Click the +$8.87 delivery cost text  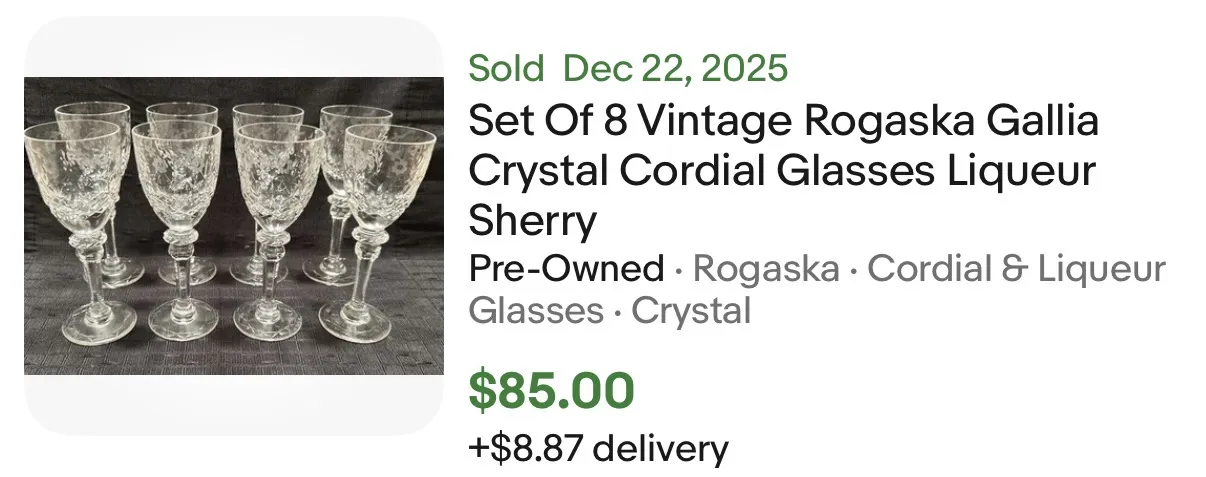pos(598,448)
